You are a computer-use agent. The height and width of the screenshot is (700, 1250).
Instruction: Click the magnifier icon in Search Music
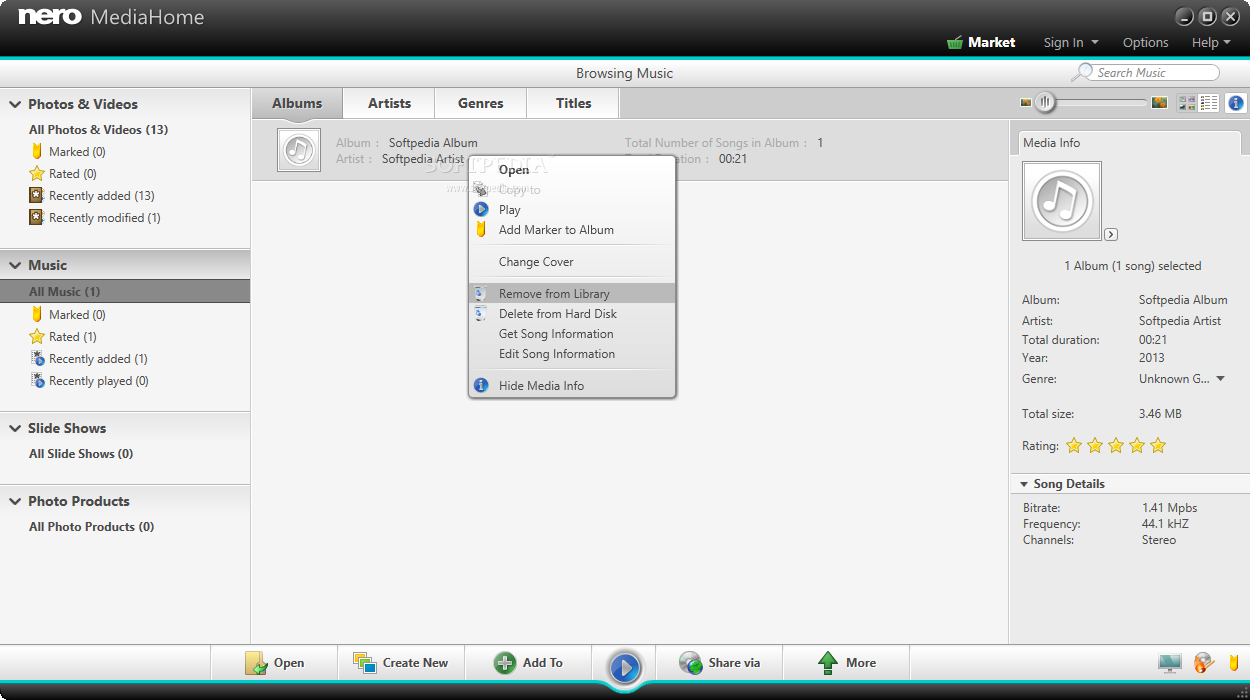[x=1082, y=72]
